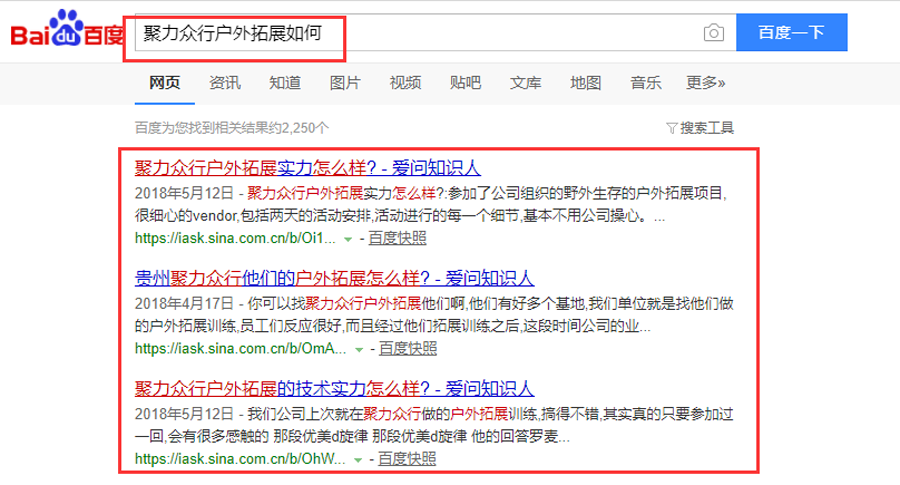
Task: Click snippet line 很细心的vendor,包括两天的活动安排
Action: (400, 216)
